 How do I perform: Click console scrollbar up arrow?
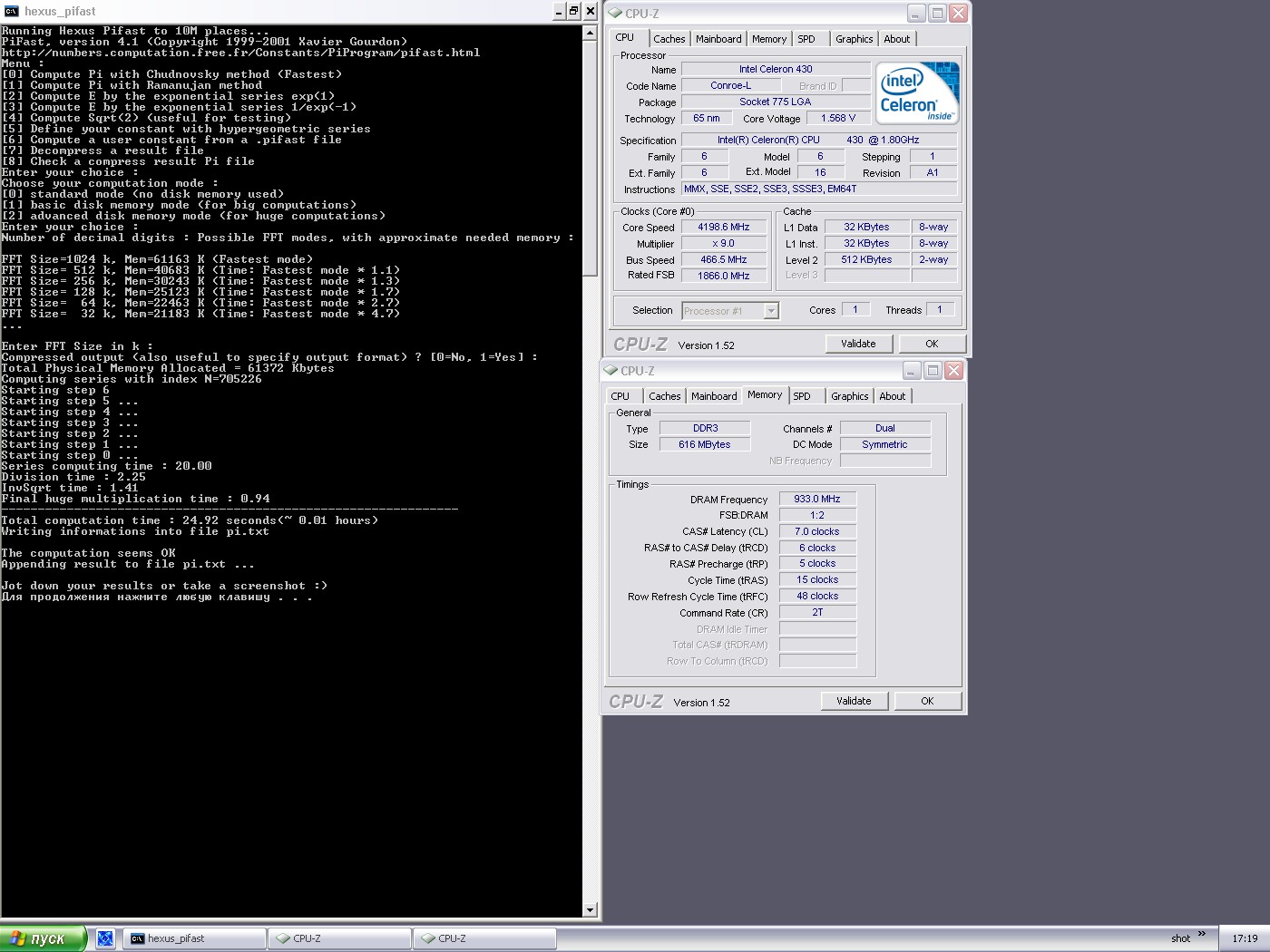591,33
